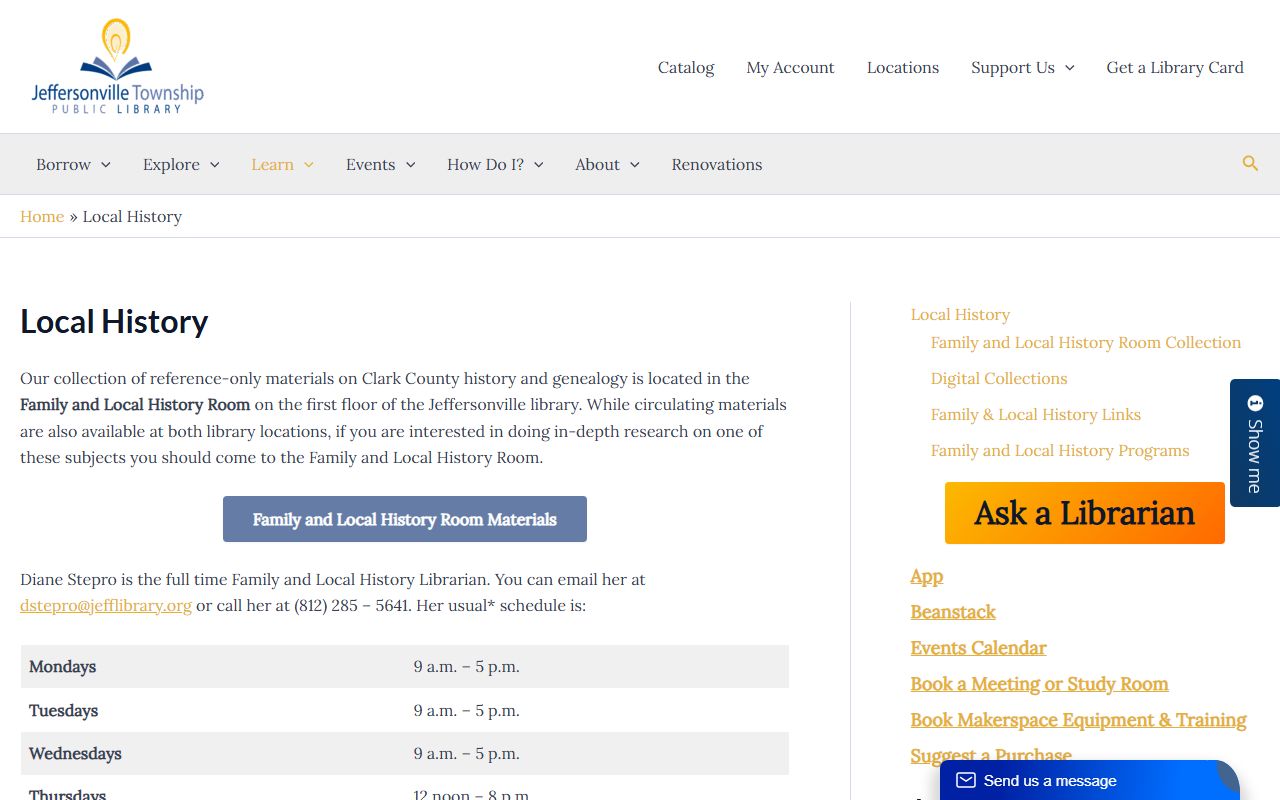Expand the Support Us dropdown chevron
This screenshot has width=1280, height=800.
click(1069, 68)
